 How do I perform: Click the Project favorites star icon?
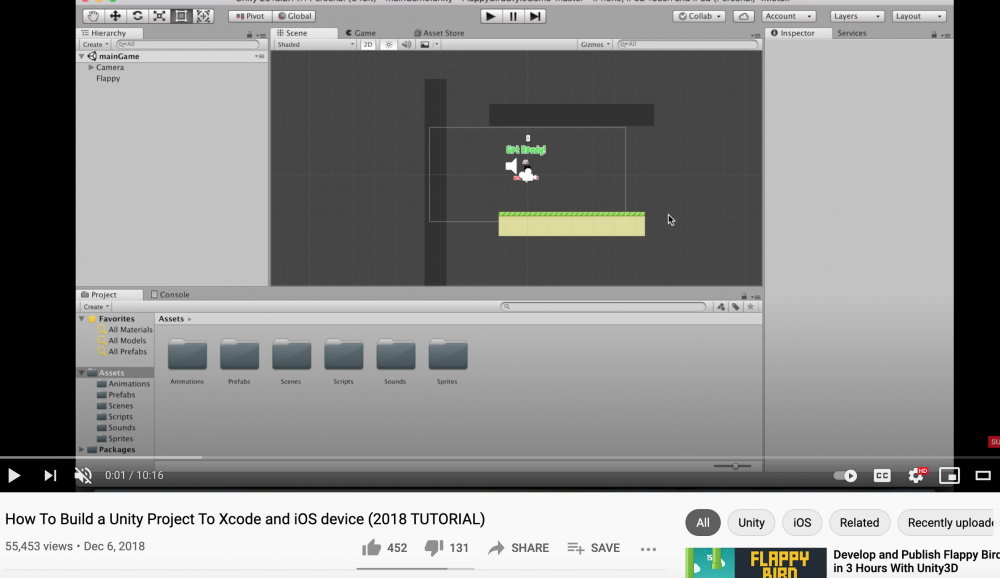751,306
